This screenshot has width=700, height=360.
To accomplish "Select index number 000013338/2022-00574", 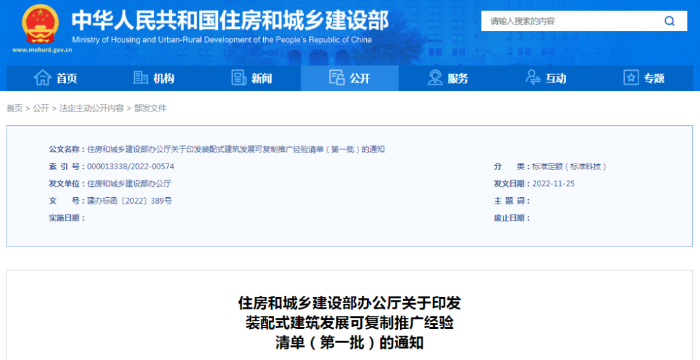I will 130,167.
